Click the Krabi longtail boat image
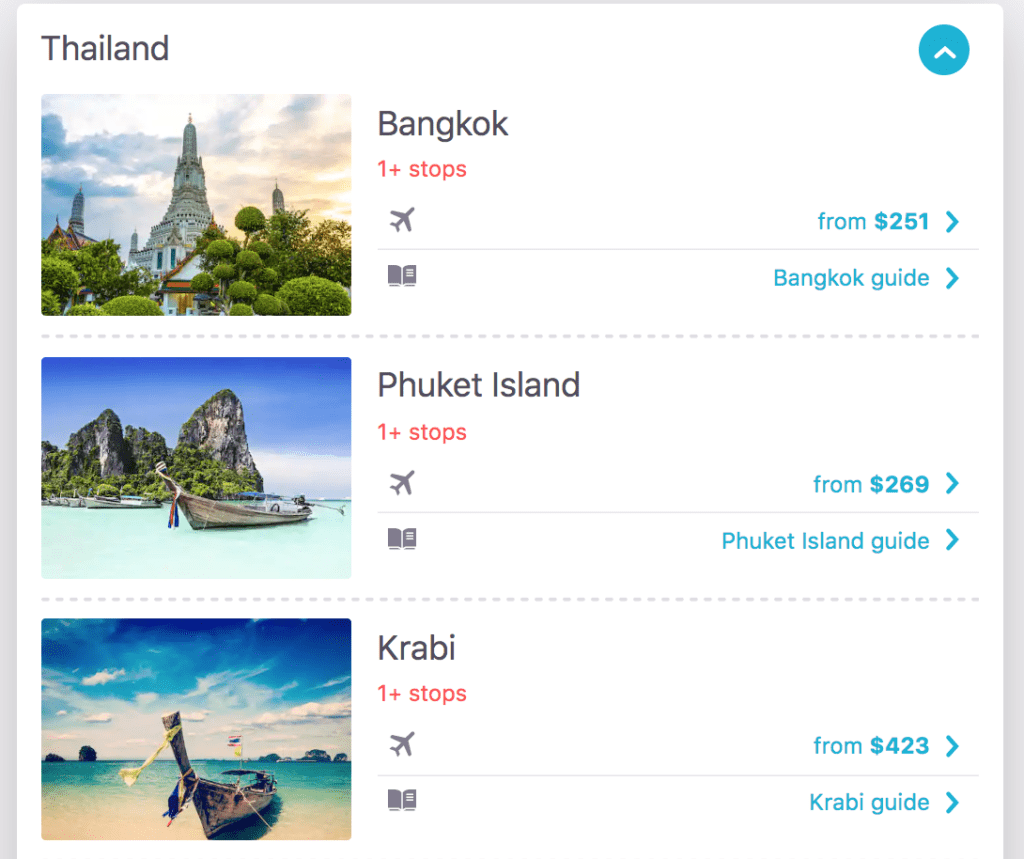 pyautogui.click(x=195, y=729)
